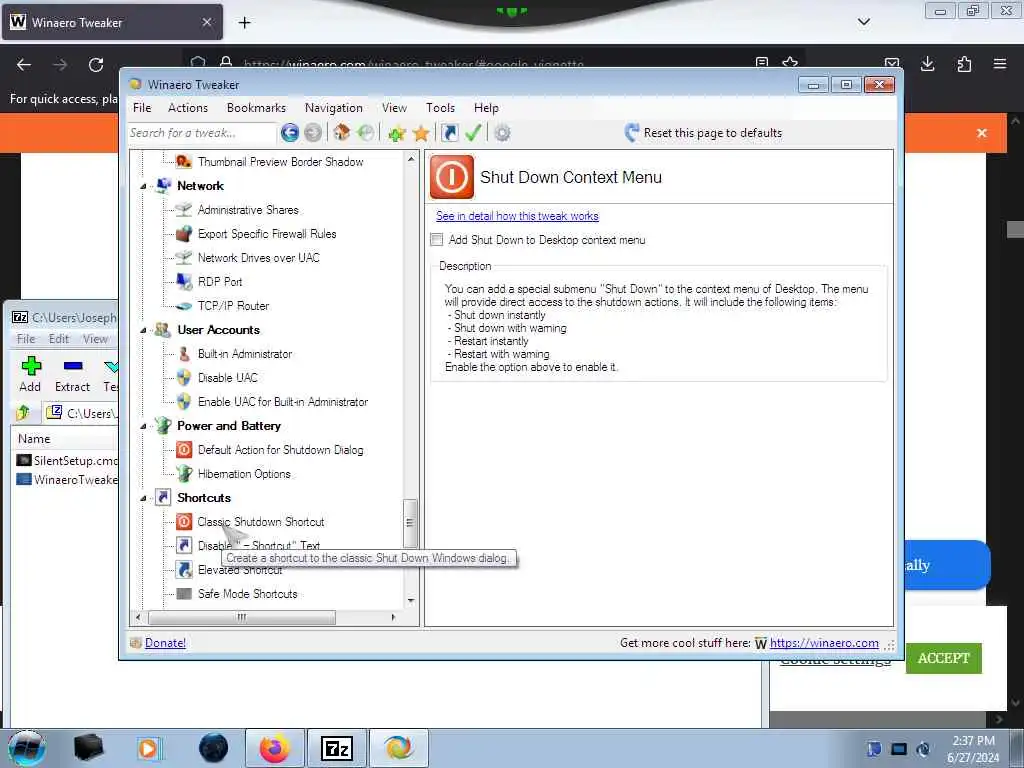Open 7-Zip from the taskbar
This screenshot has width=1024, height=768.
[337, 748]
